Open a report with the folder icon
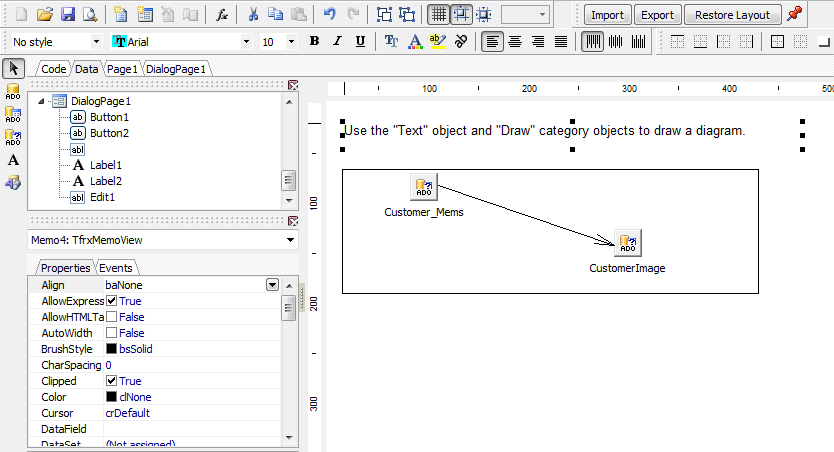The height and width of the screenshot is (452, 834). coord(45,14)
